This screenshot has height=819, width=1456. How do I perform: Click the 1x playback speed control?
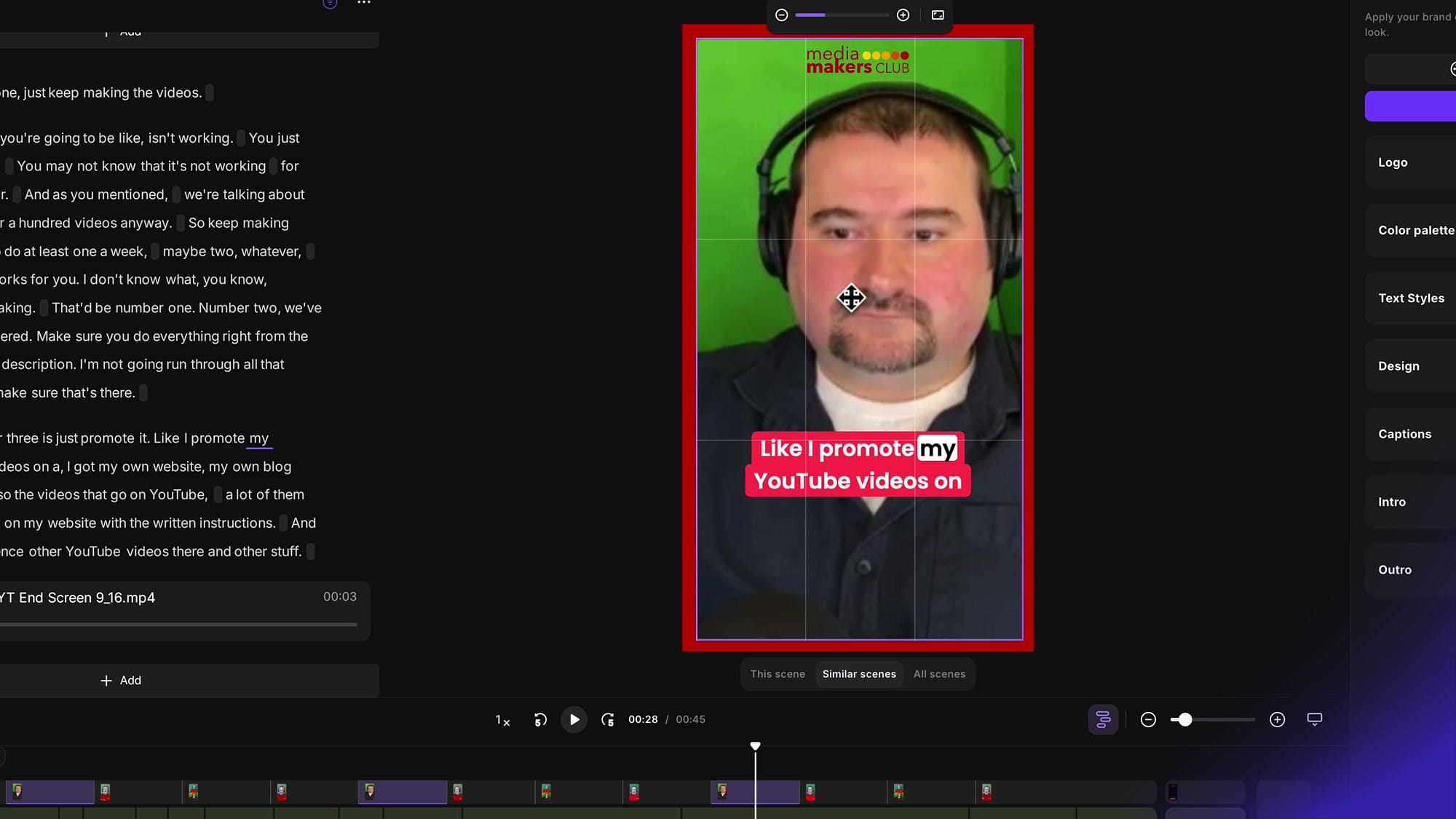[x=502, y=719]
